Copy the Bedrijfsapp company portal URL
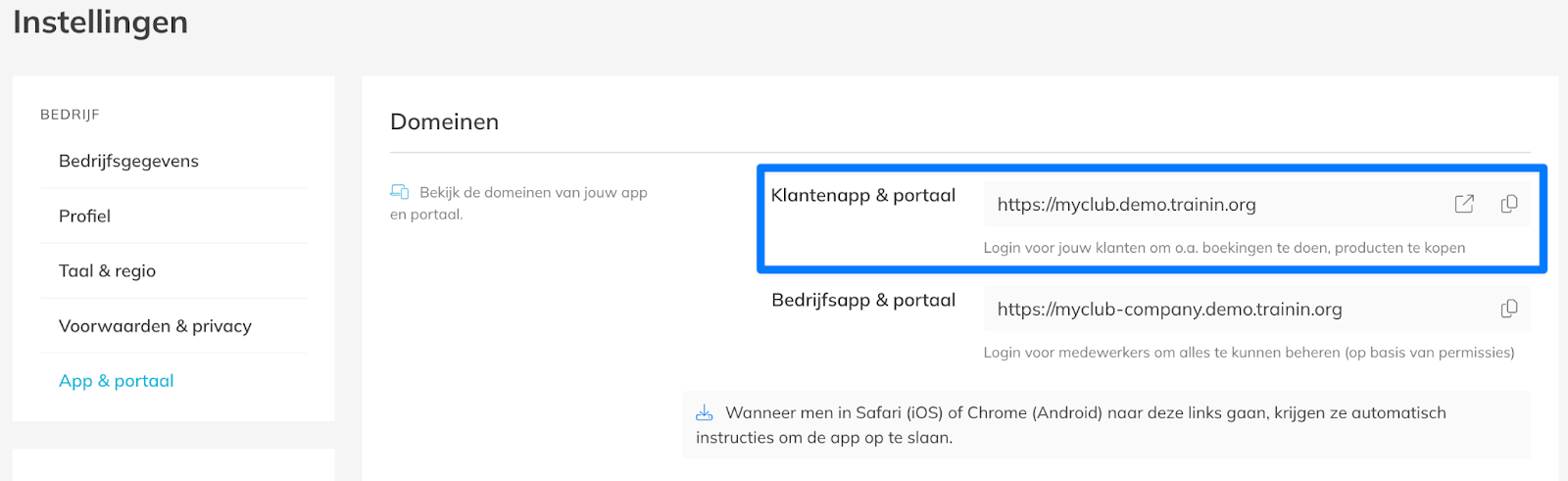 coord(1509,309)
